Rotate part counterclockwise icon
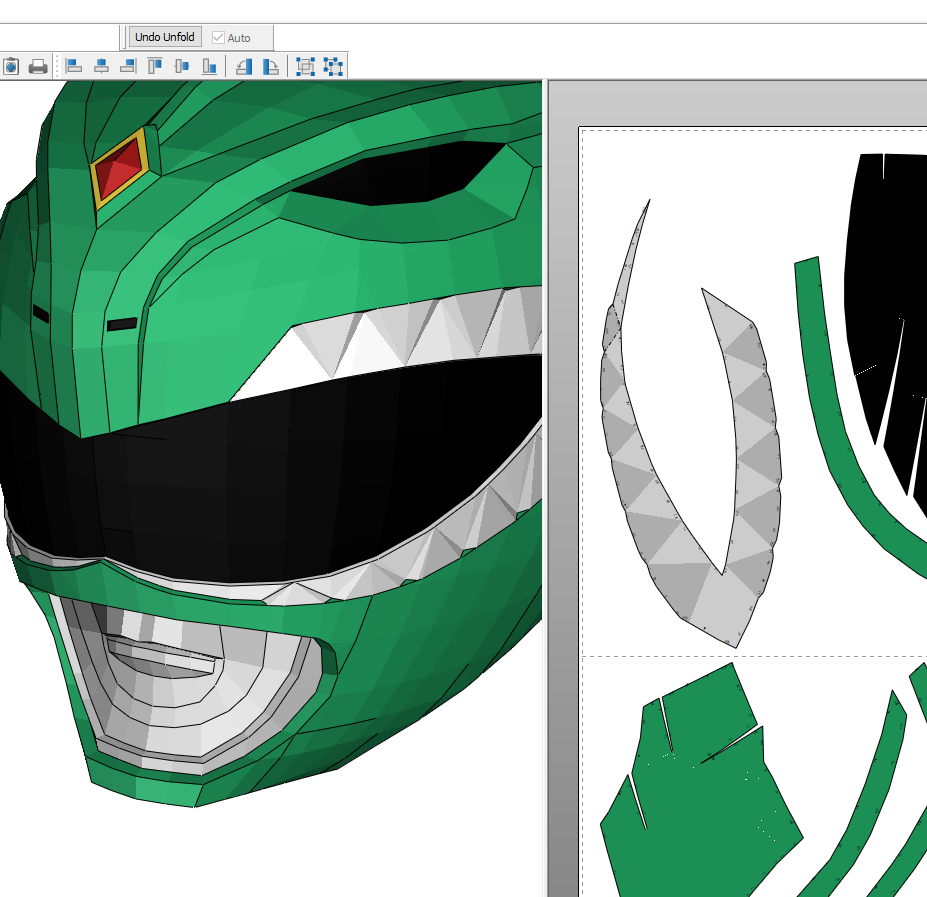This screenshot has width=927, height=897. (x=244, y=66)
